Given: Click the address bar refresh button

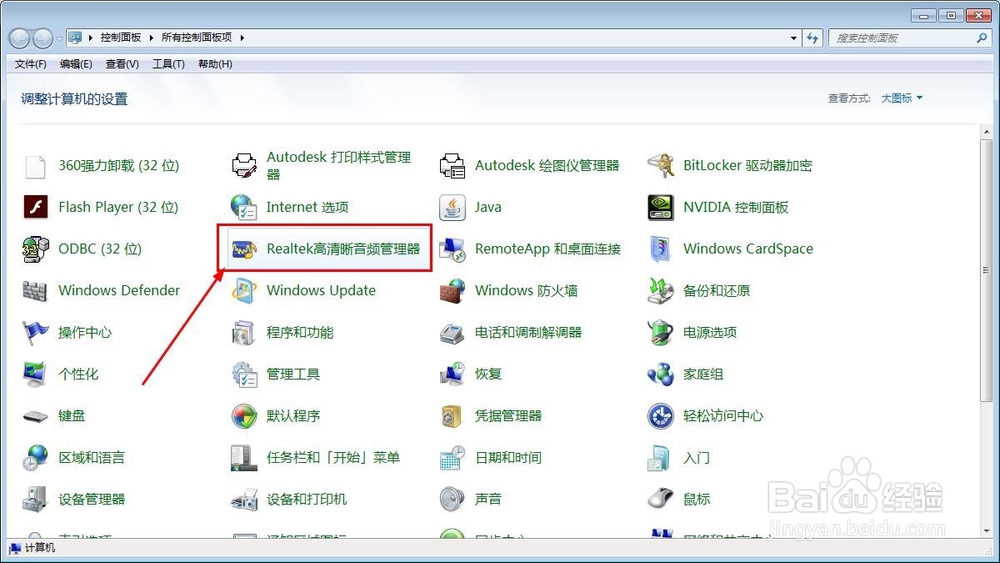Looking at the screenshot, I should [x=812, y=38].
